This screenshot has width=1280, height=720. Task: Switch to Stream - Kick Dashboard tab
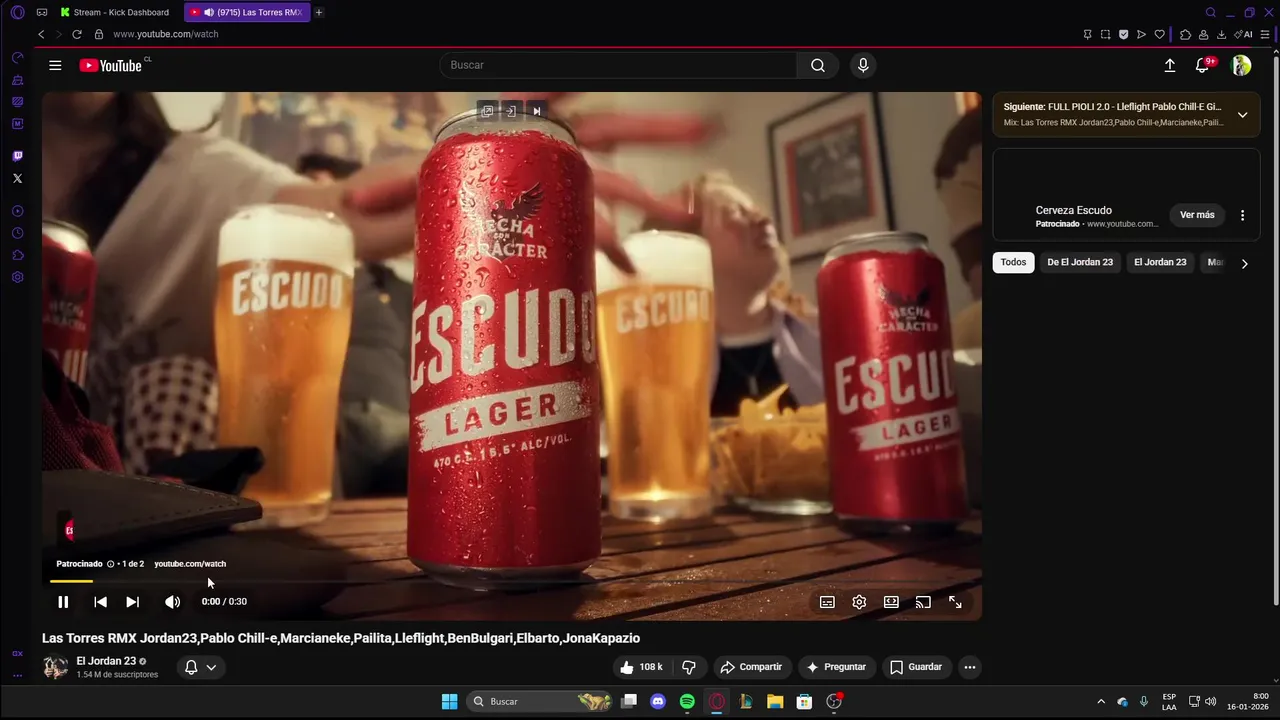[113, 12]
